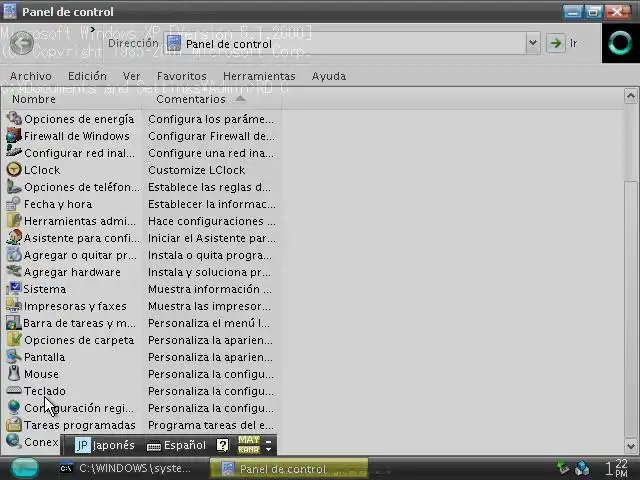Click the tray icon with blue cubes
640x480 pixels.
[x=582, y=468]
